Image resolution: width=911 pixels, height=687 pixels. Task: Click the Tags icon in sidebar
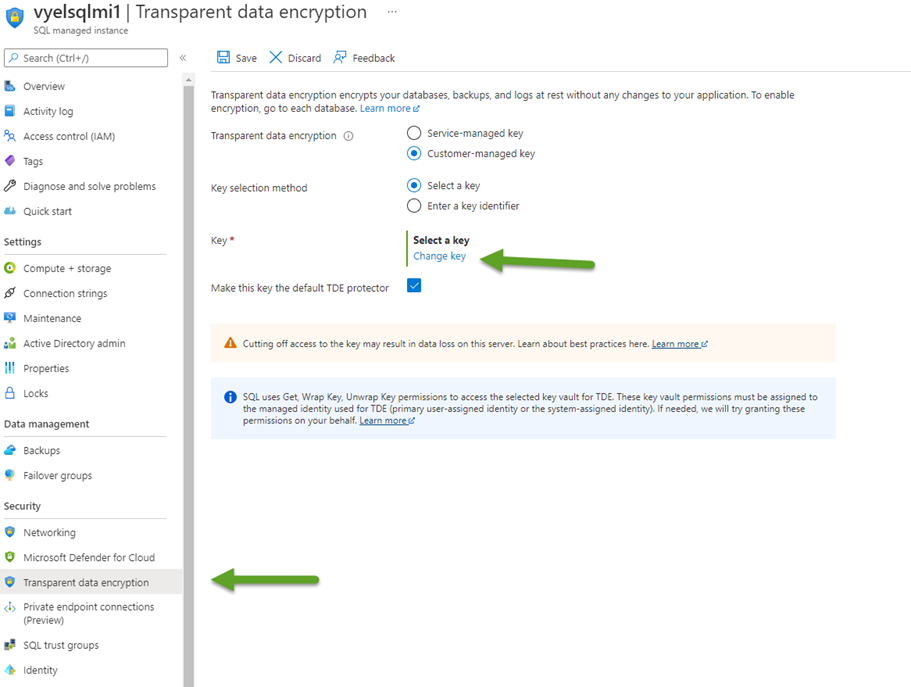[11, 161]
